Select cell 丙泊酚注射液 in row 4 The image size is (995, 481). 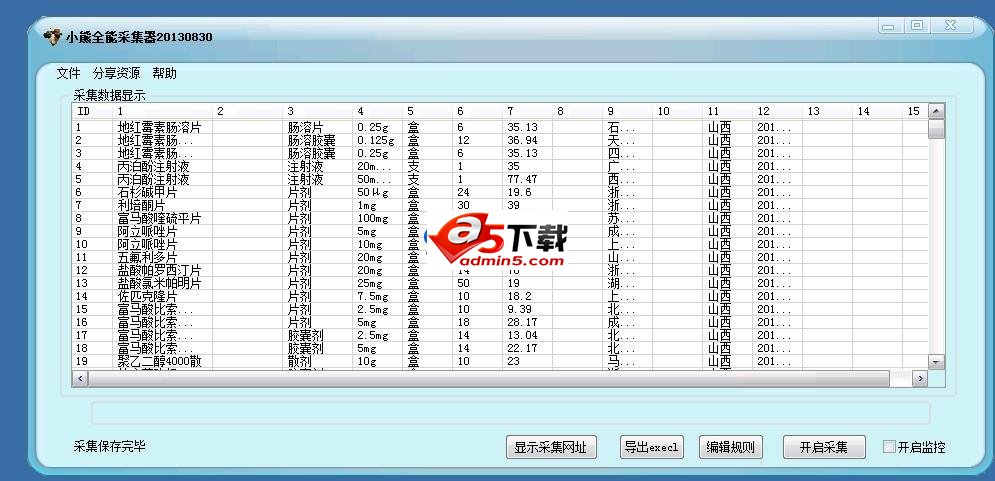pos(154,166)
